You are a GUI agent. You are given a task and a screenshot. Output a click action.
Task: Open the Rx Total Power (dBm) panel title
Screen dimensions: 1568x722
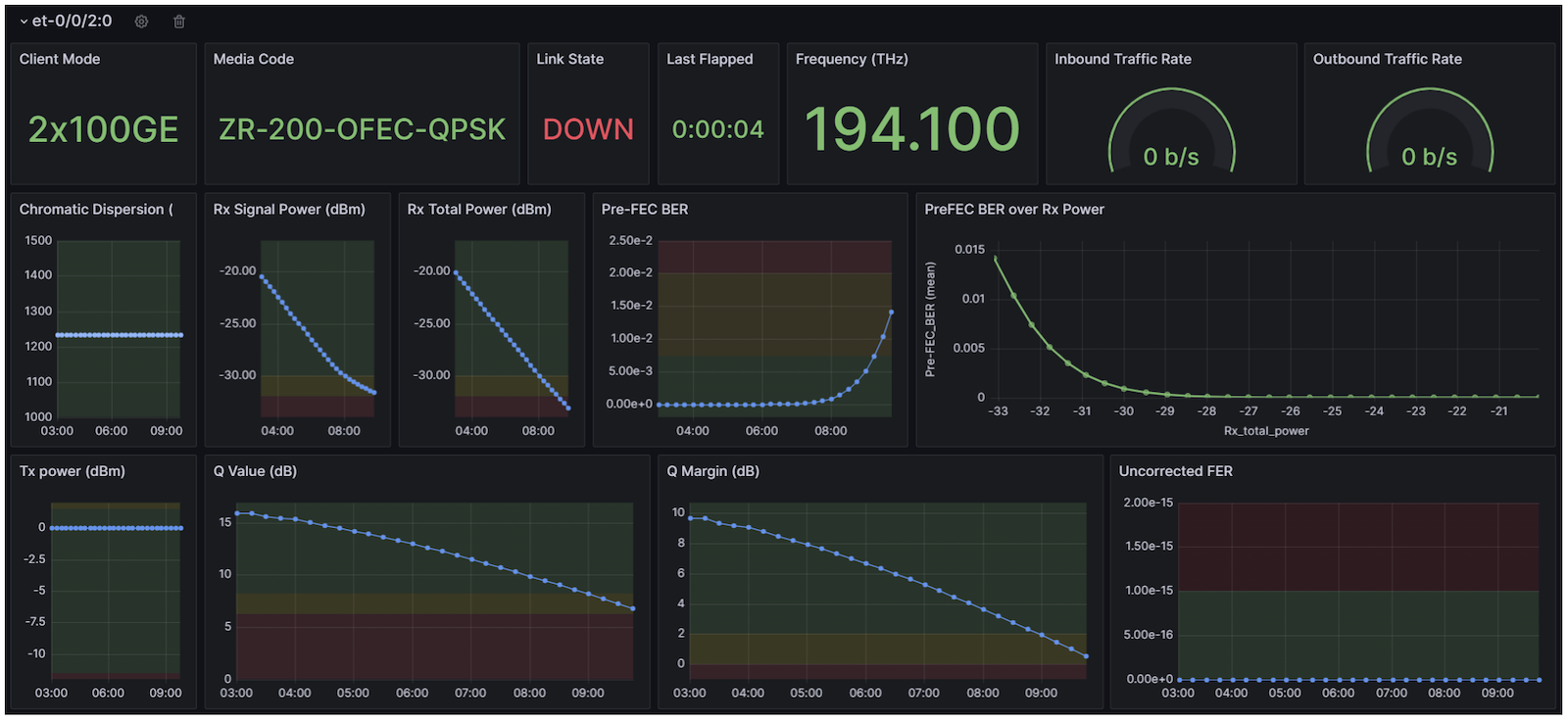tap(479, 210)
